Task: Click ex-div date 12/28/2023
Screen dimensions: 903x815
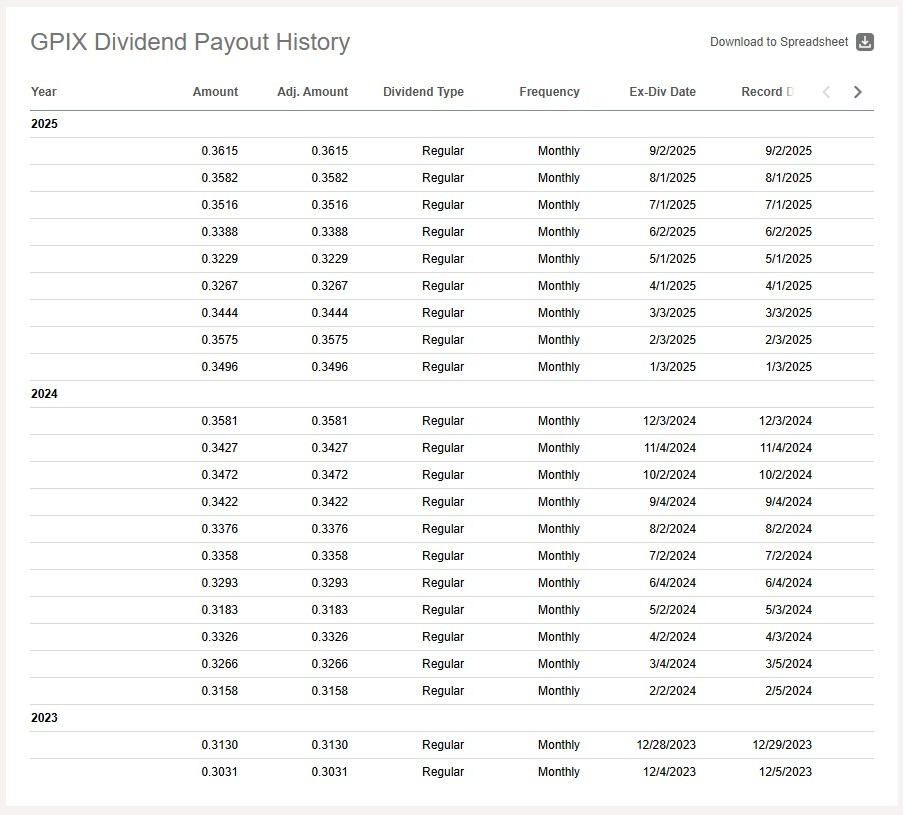Action: pyautogui.click(x=666, y=745)
